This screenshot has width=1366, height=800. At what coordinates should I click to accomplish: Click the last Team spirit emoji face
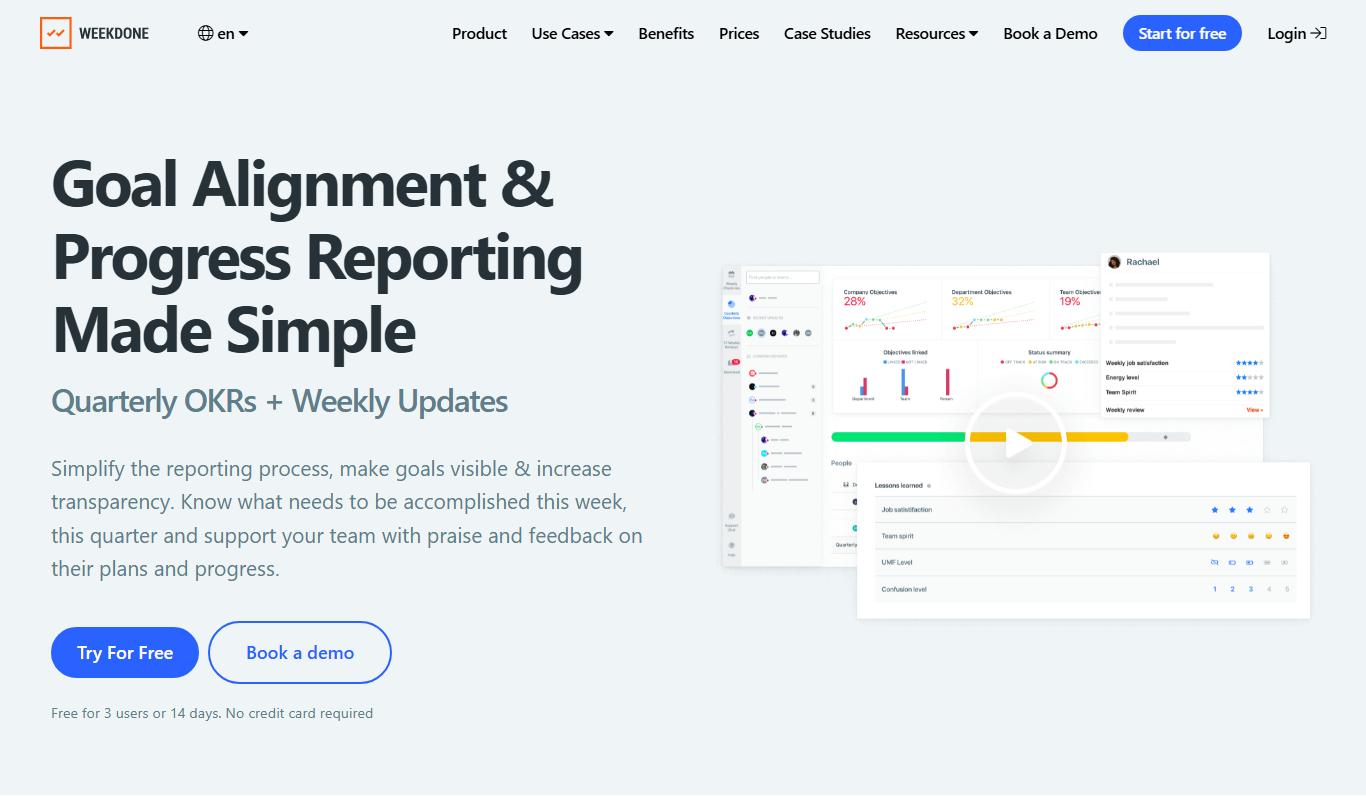tap(1286, 536)
